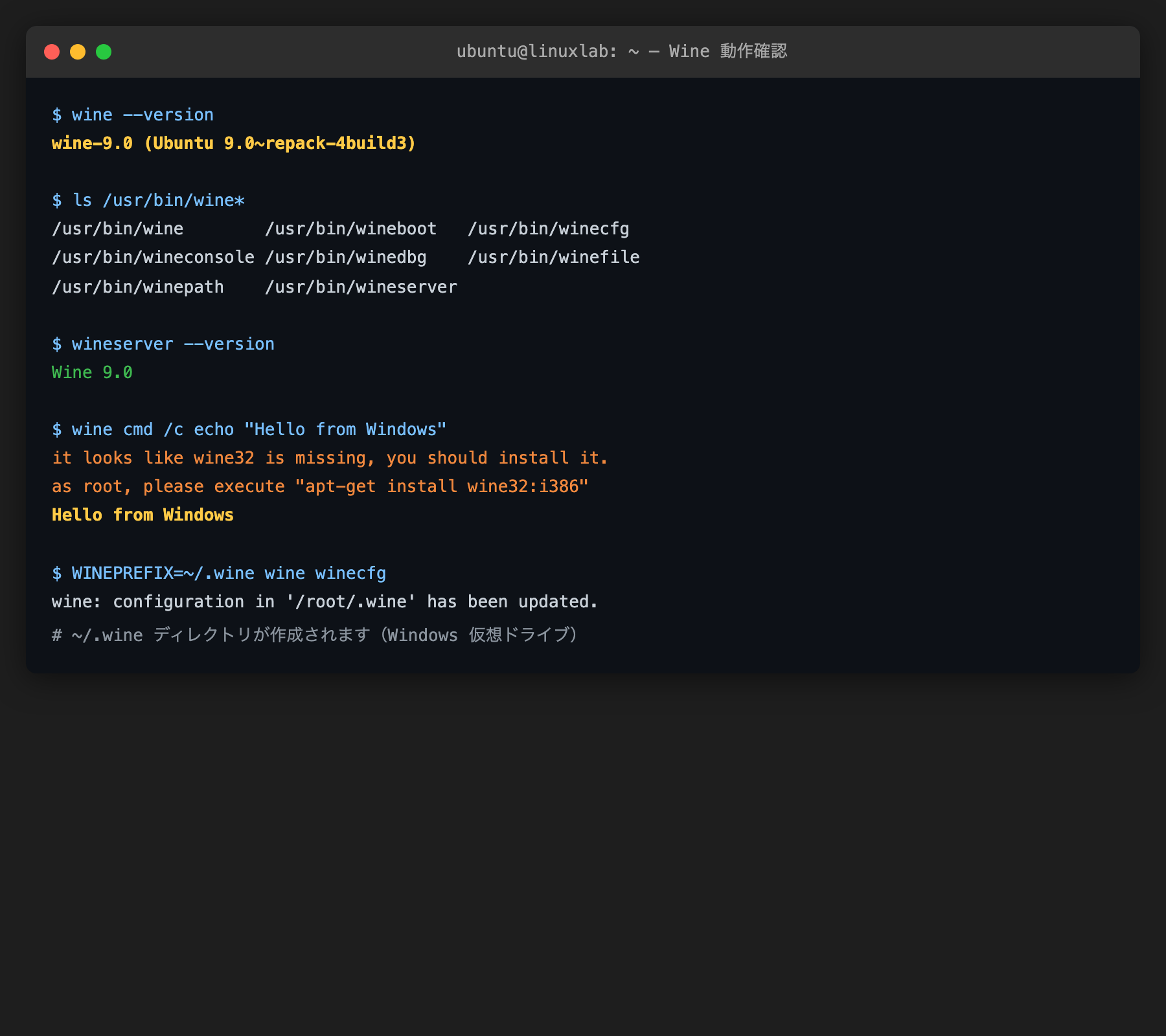This screenshot has height=1036, width=1166.
Task: Click the window title 'ubuntu@linuxlab: ~ — Wine 動作確認'
Action: pos(622,51)
